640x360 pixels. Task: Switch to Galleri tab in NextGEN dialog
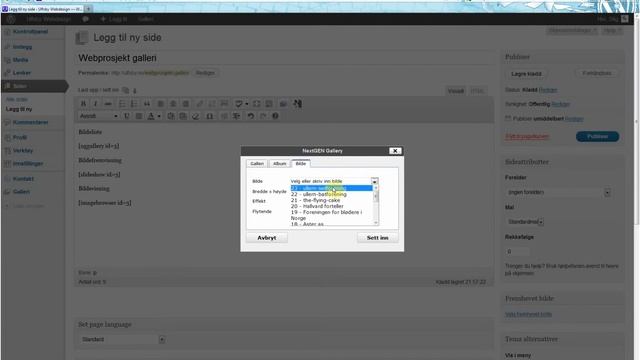(257, 164)
